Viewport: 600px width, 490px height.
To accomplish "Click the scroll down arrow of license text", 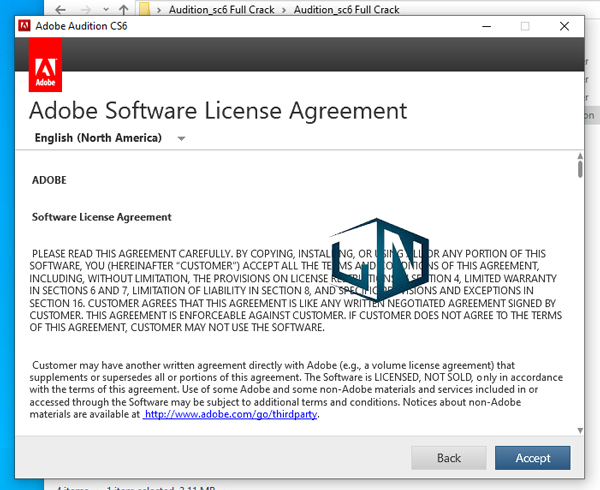I will pyautogui.click(x=580, y=431).
